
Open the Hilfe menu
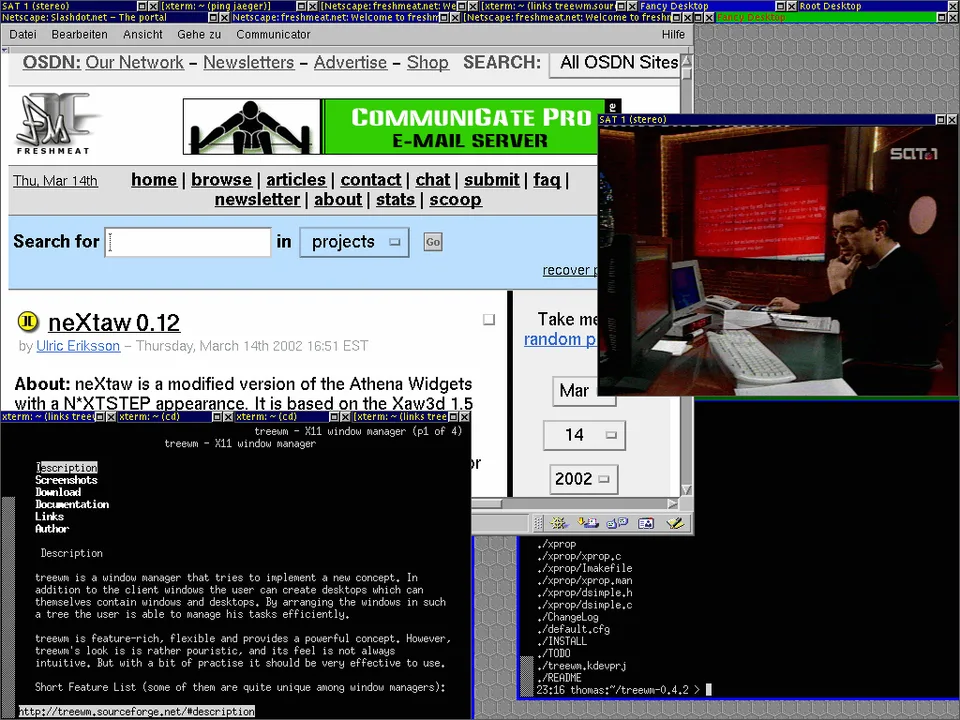(673, 34)
